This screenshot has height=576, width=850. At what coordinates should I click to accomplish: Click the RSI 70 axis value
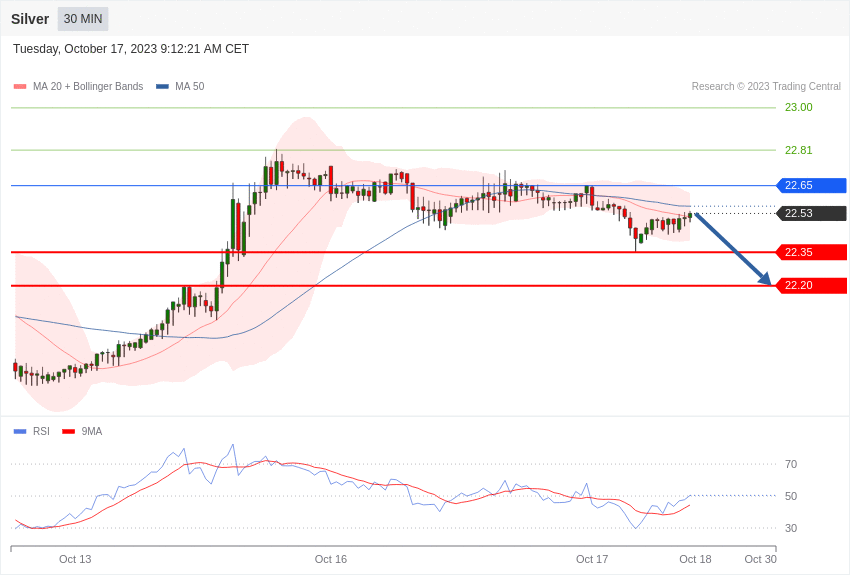791,464
